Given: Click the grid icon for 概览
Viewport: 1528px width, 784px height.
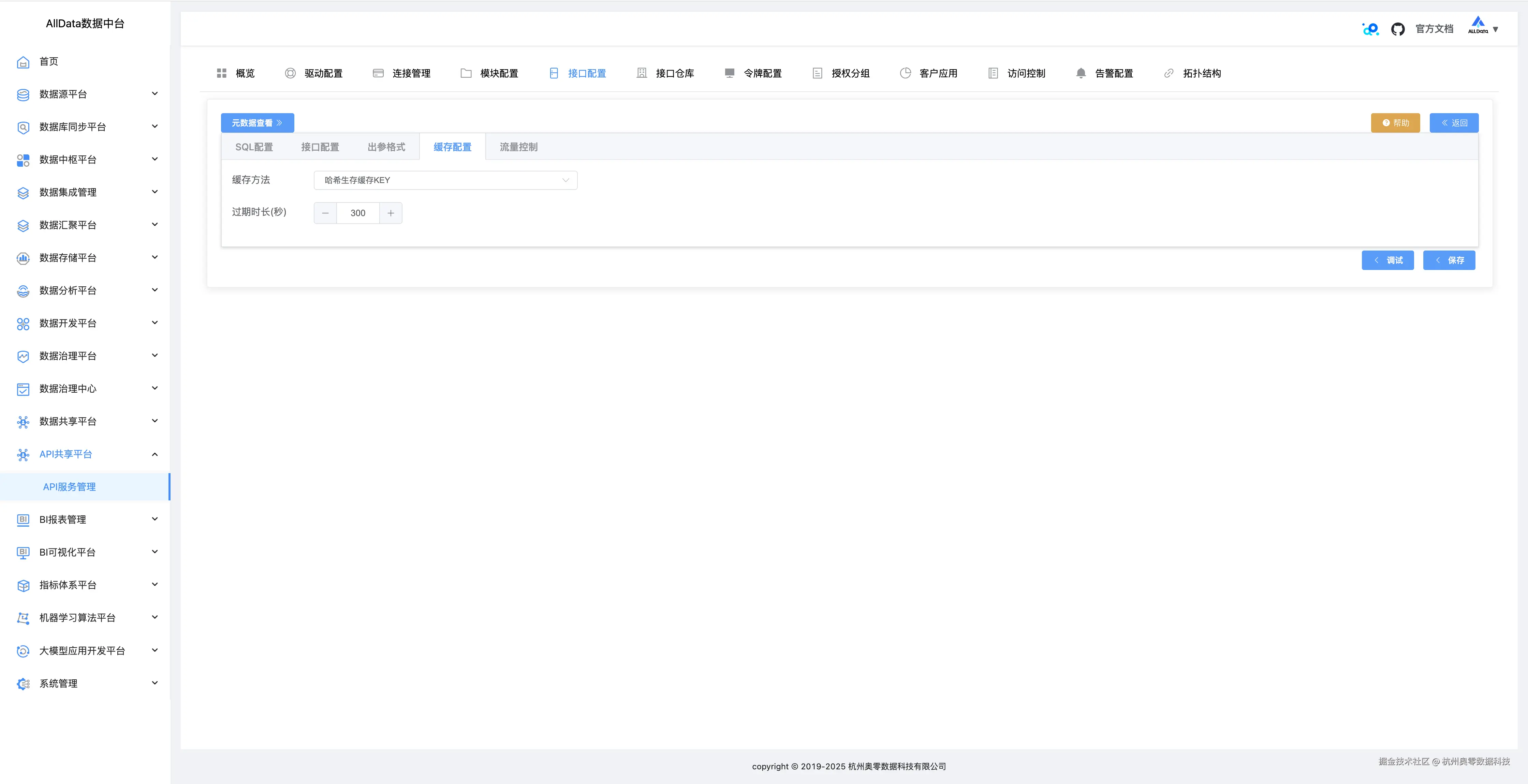Looking at the screenshot, I should click(x=222, y=73).
